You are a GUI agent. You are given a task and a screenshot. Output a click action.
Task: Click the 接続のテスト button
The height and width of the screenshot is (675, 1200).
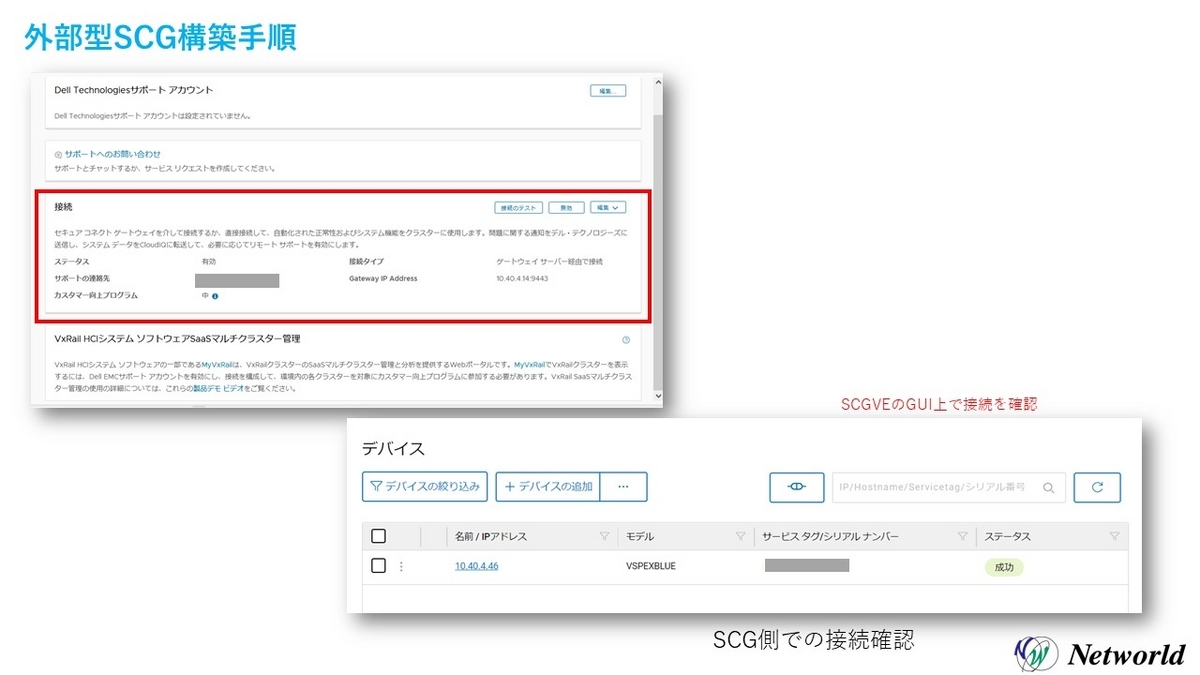click(518, 208)
